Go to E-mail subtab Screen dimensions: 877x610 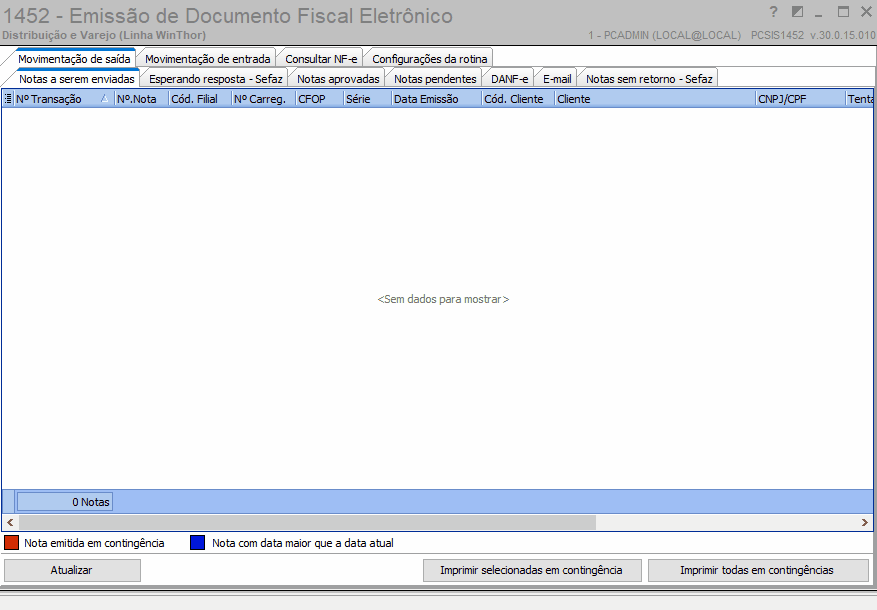point(557,79)
